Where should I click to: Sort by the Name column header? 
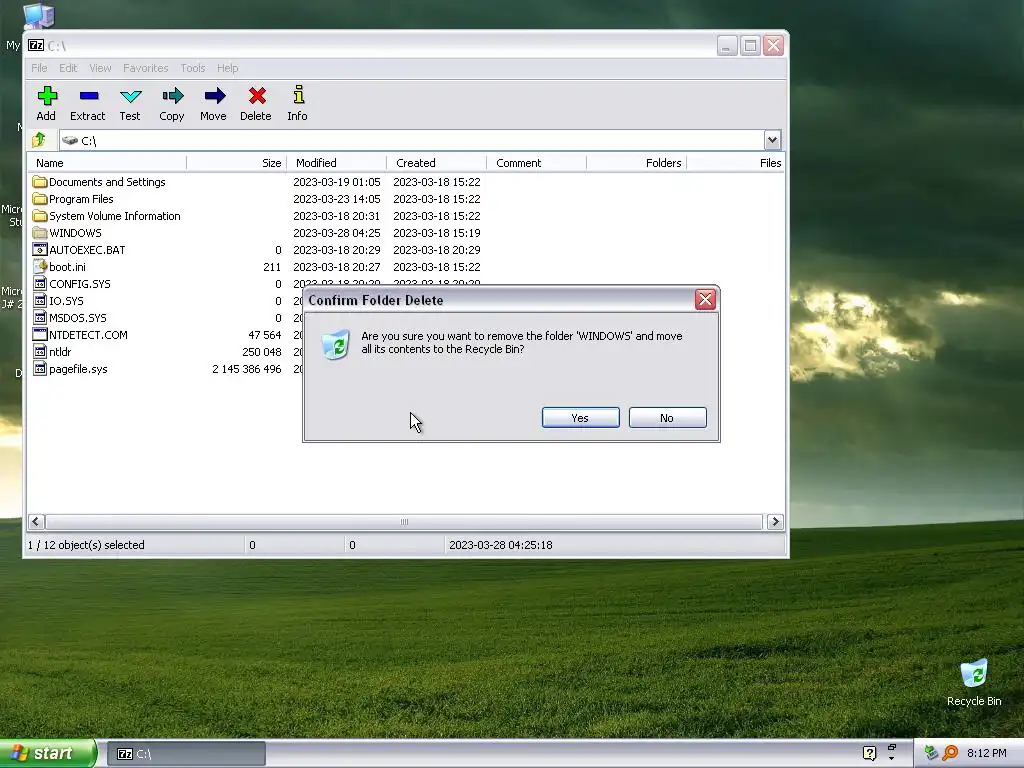(107, 163)
